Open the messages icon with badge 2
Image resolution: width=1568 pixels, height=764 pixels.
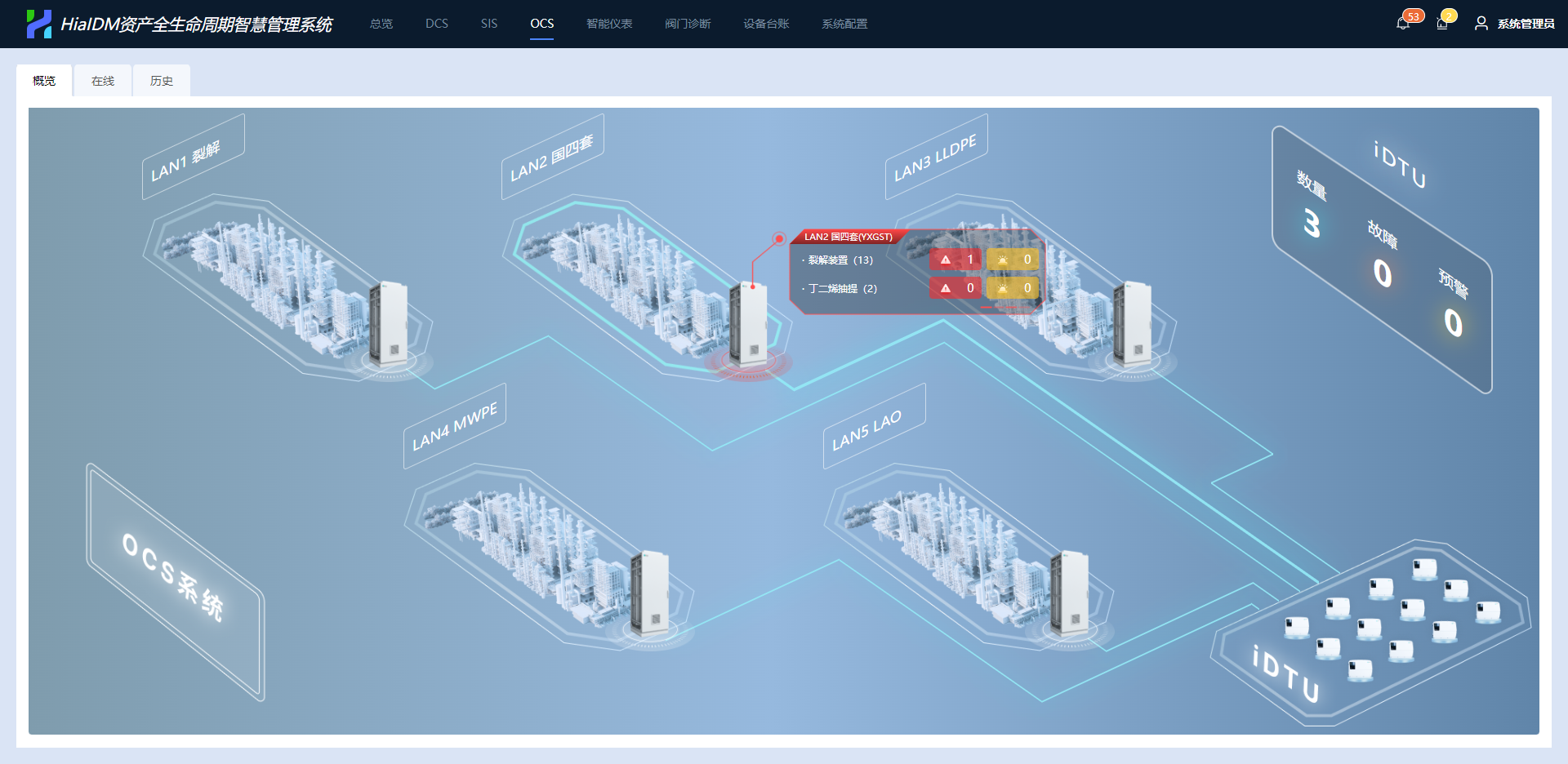tap(1442, 24)
